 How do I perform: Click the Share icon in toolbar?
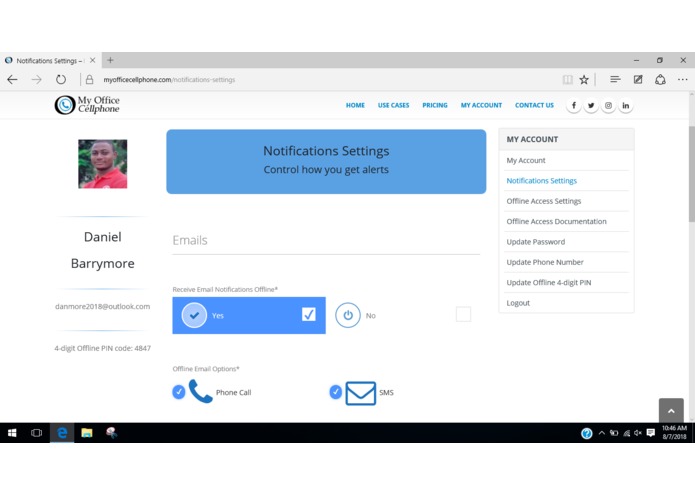[660, 80]
